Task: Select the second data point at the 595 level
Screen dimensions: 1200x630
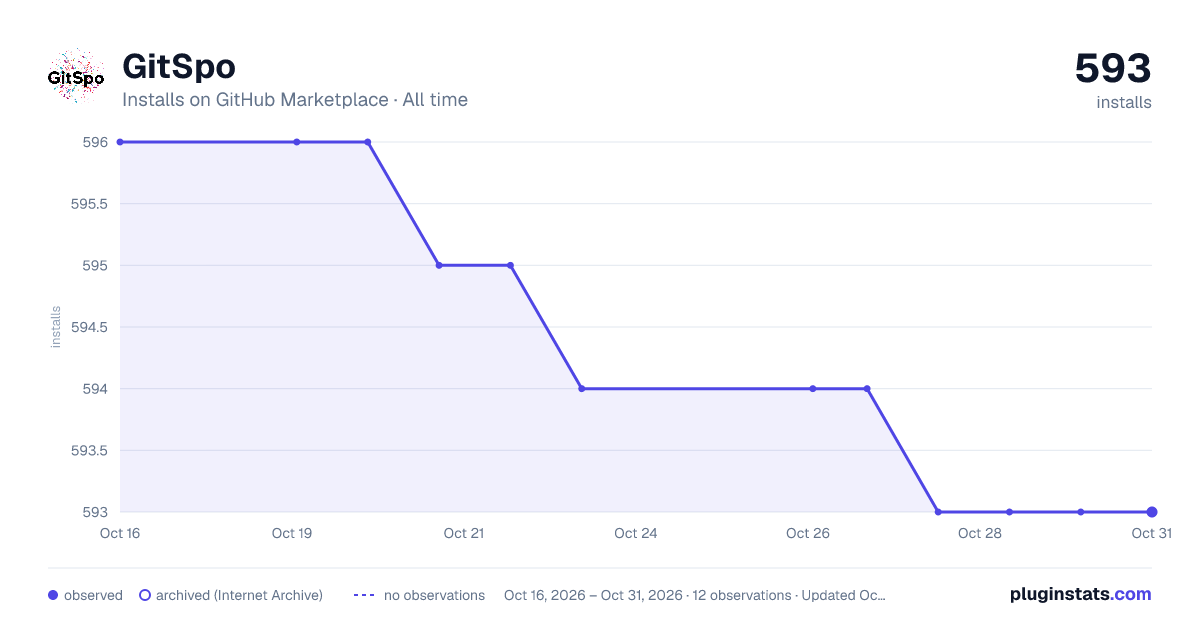Action: pyautogui.click(x=510, y=266)
